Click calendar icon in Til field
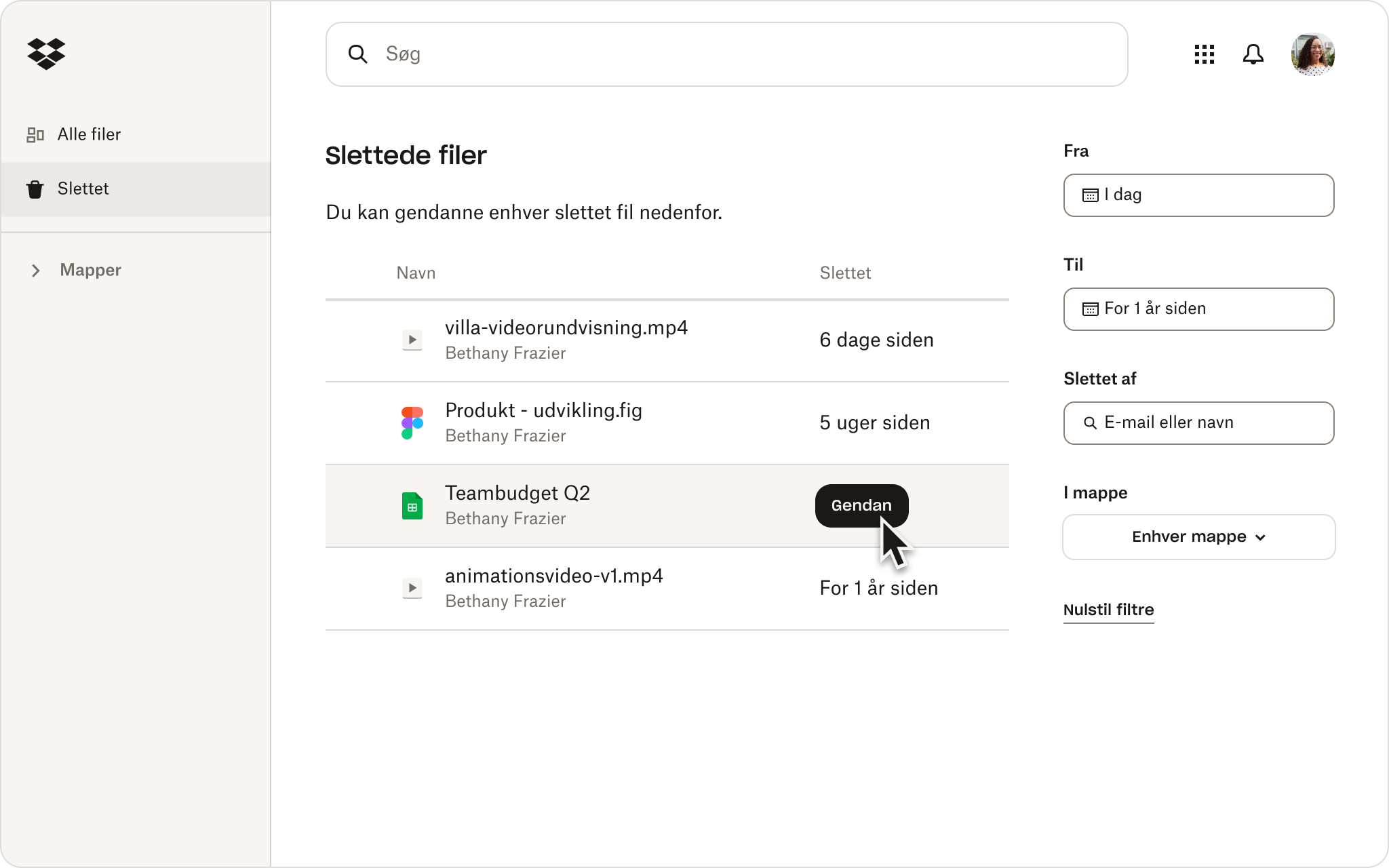The height and width of the screenshot is (868, 1389). [1090, 309]
